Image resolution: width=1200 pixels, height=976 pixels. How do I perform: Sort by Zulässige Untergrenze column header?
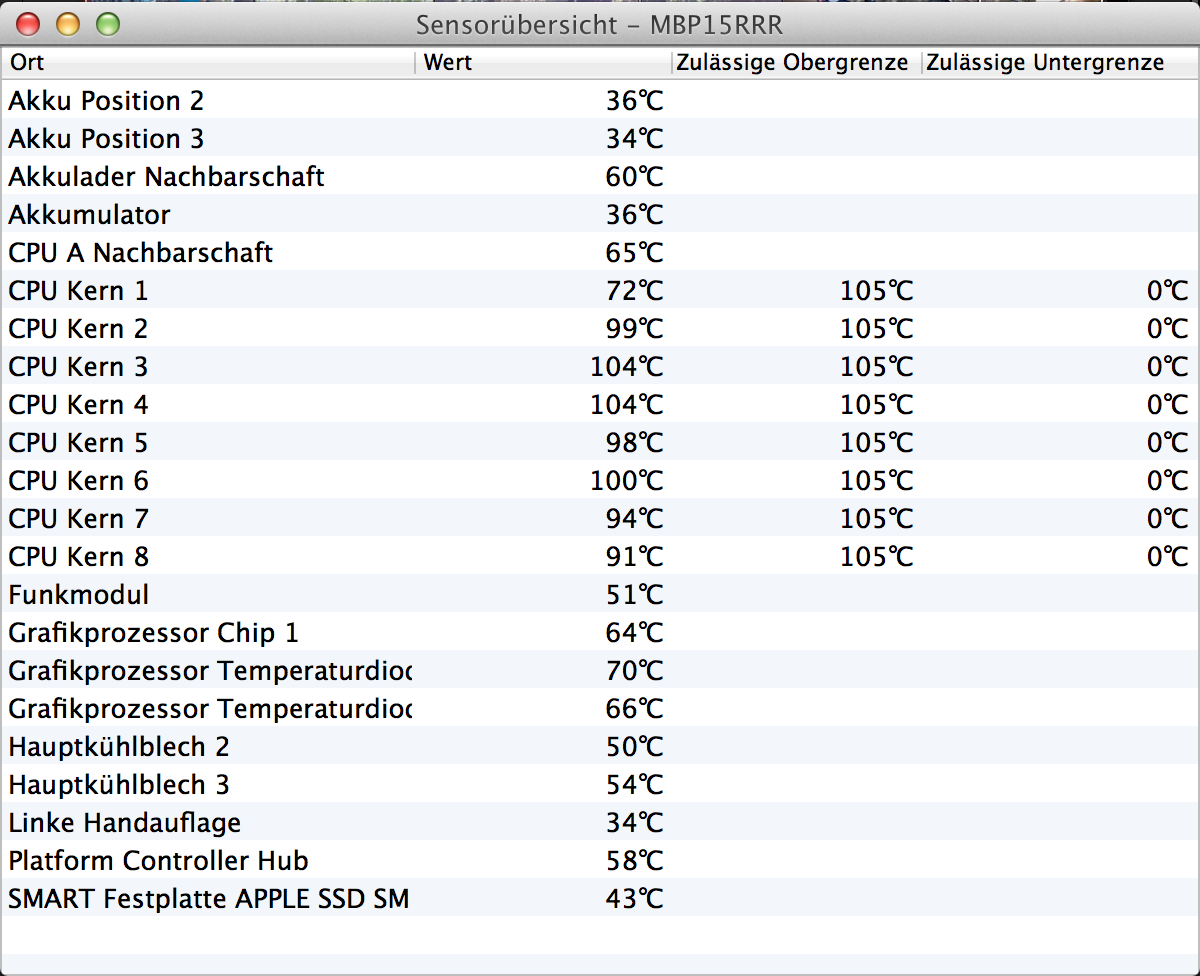coord(1045,62)
